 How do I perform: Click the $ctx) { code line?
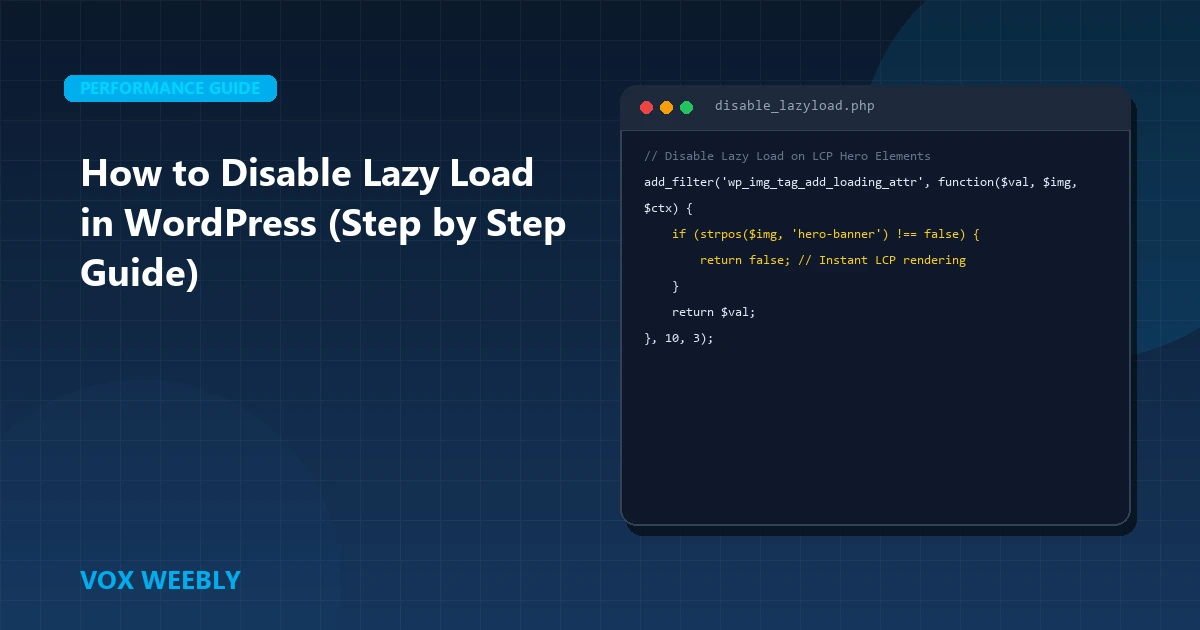click(x=668, y=209)
